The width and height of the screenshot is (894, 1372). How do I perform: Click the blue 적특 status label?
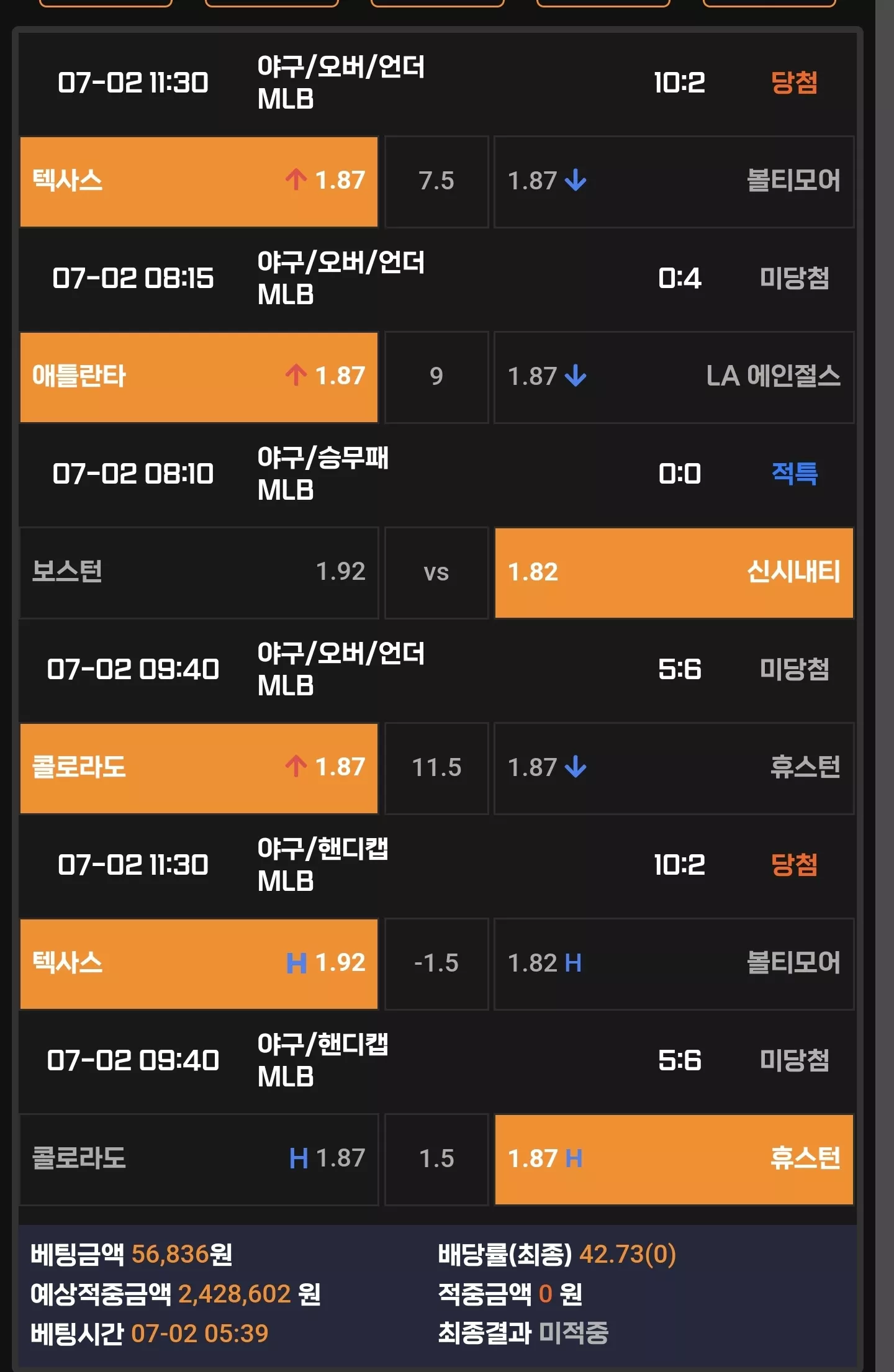(x=794, y=474)
